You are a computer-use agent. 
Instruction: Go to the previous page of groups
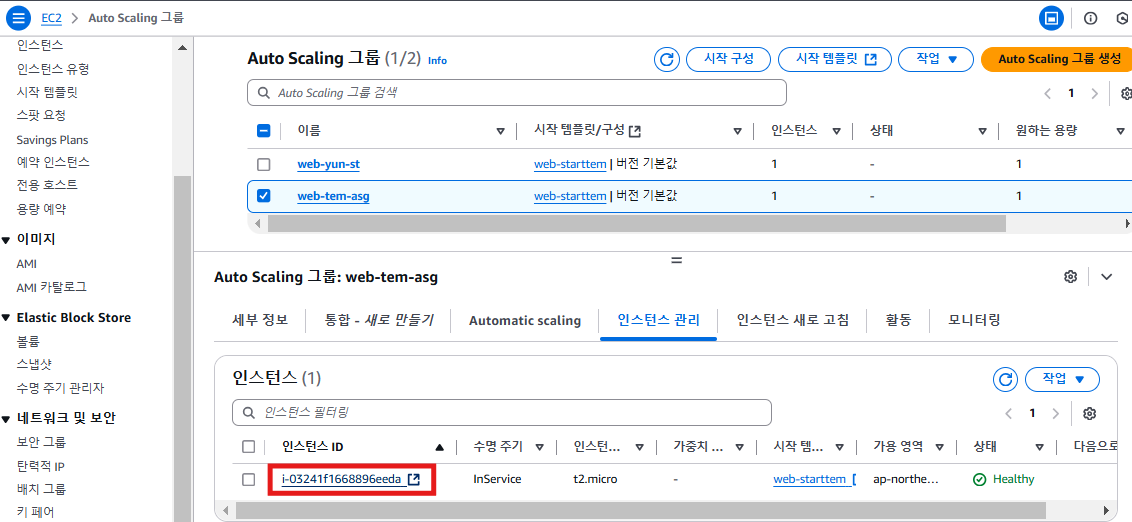pyautogui.click(x=1048, y=93)
